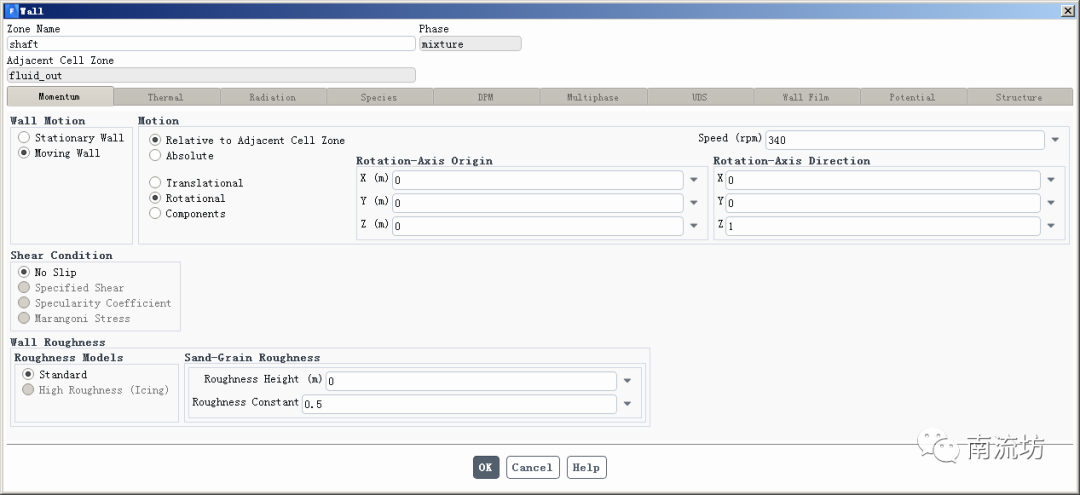Cancel the Wall dialog
The width and height of the screenshot is (1080, 495).
532,467
